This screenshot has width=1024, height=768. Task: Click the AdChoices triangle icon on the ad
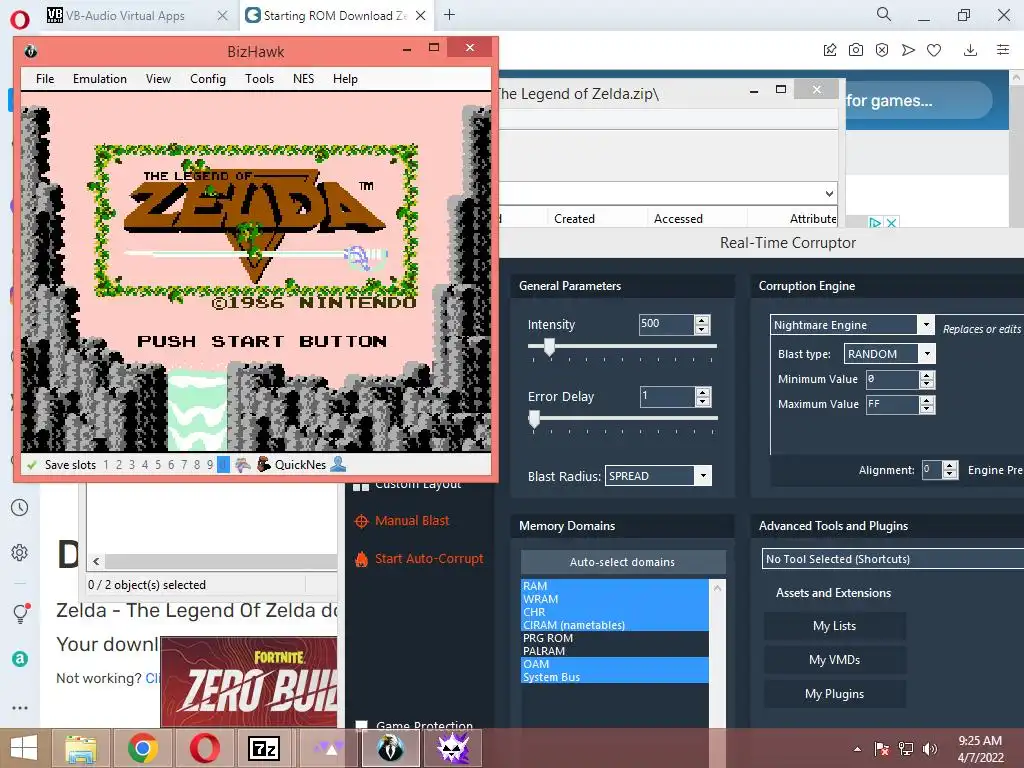click(x=875, y=223)
